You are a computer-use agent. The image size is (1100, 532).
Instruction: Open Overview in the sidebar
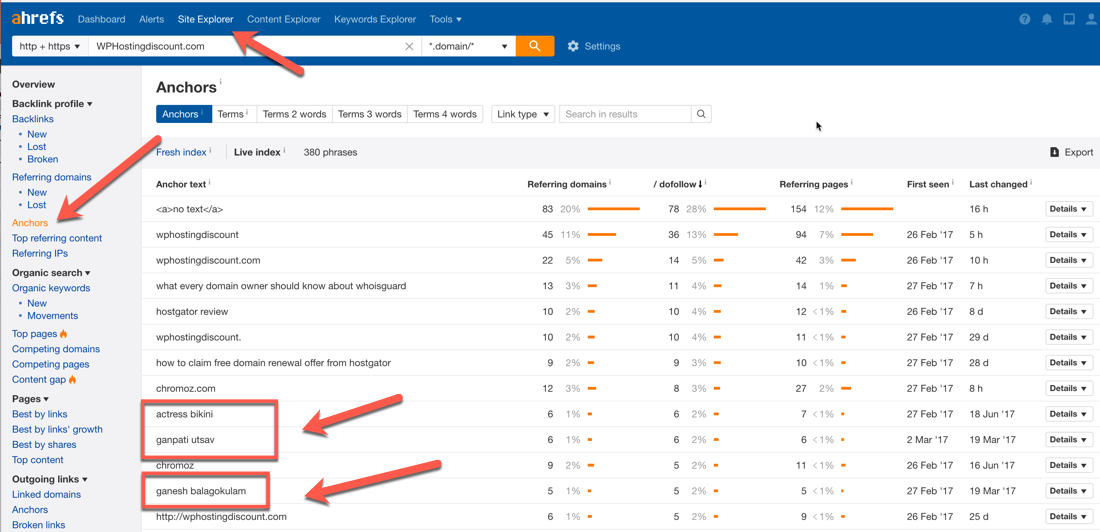point(33,84)
